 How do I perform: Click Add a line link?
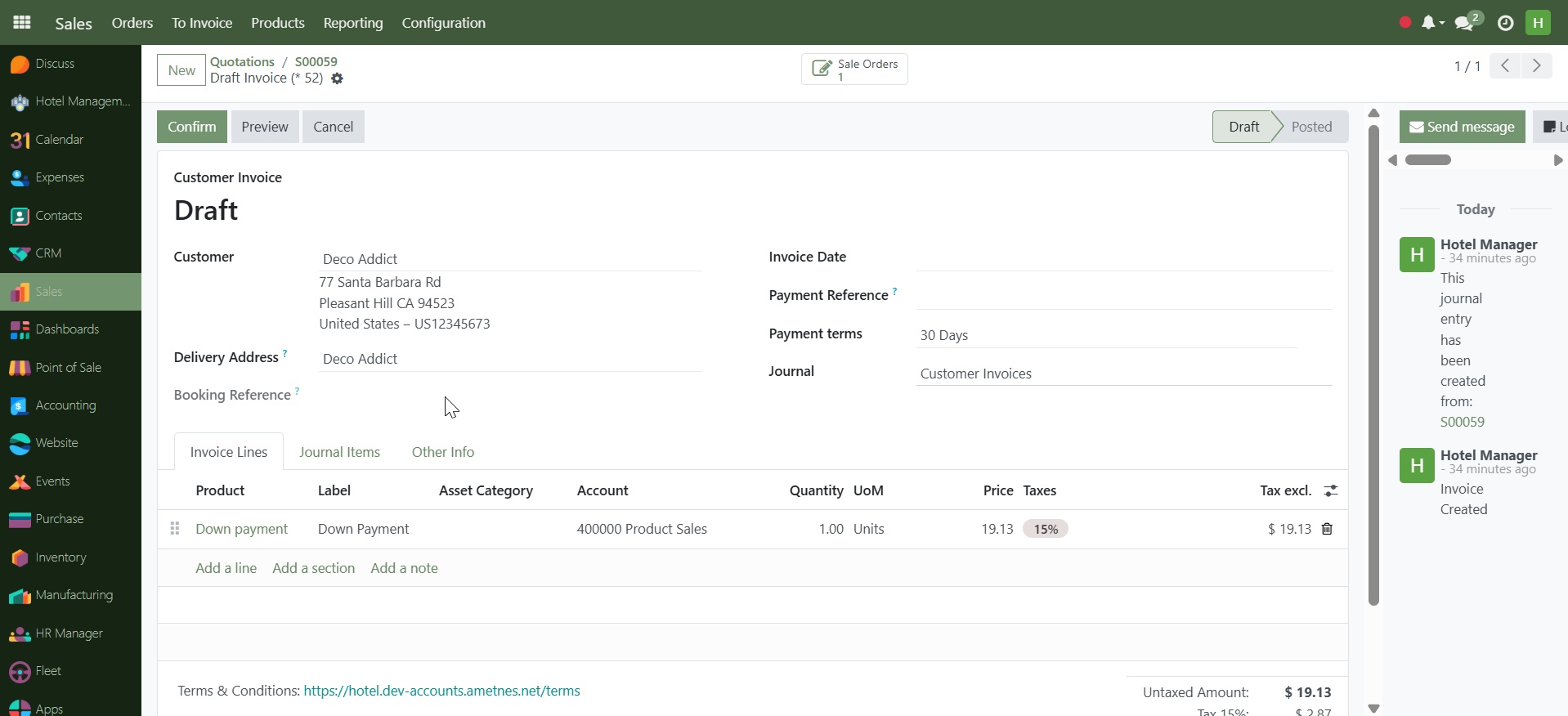[226, 568]
